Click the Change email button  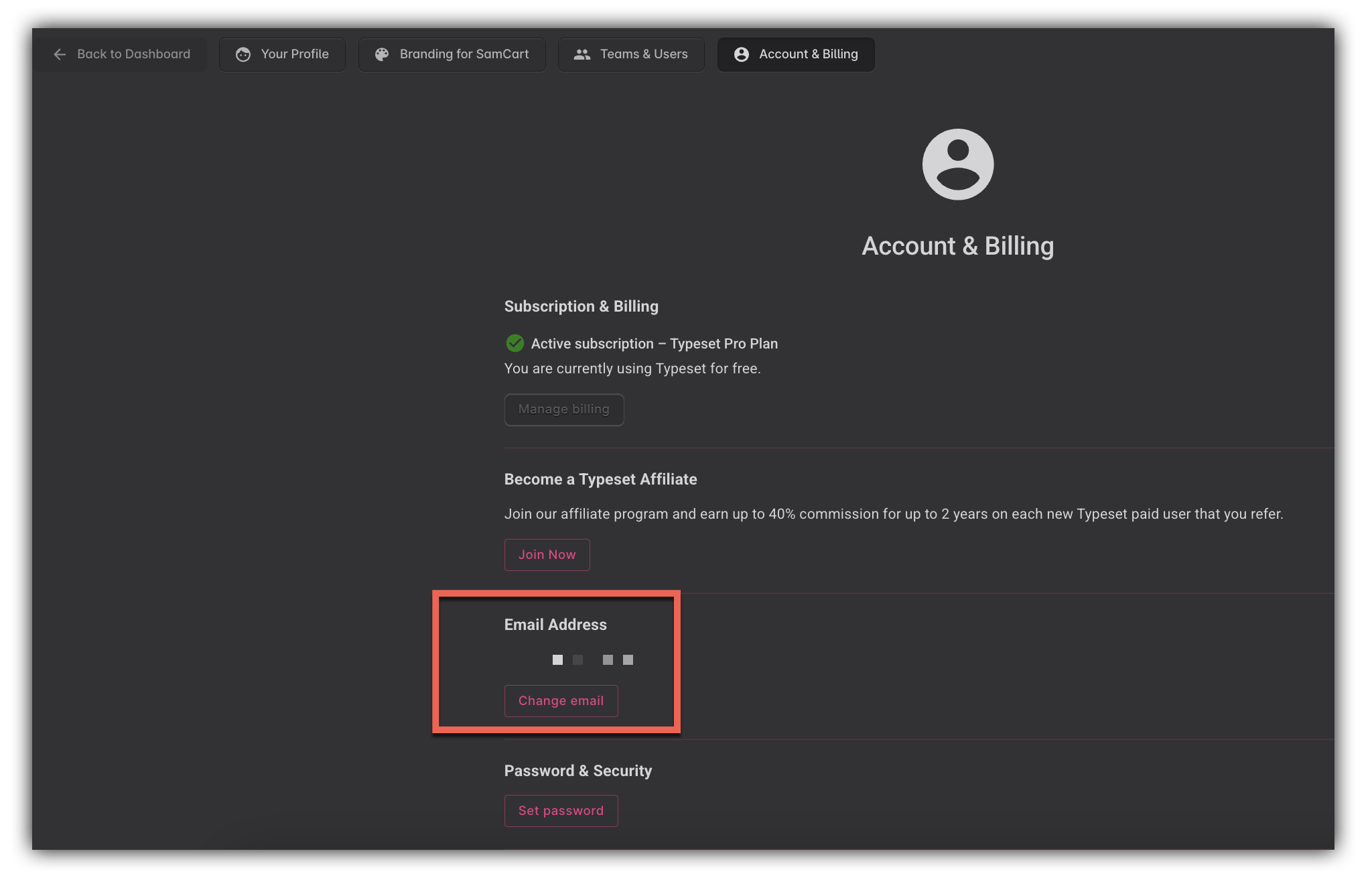pyautogui.click(x=561, y=701)
